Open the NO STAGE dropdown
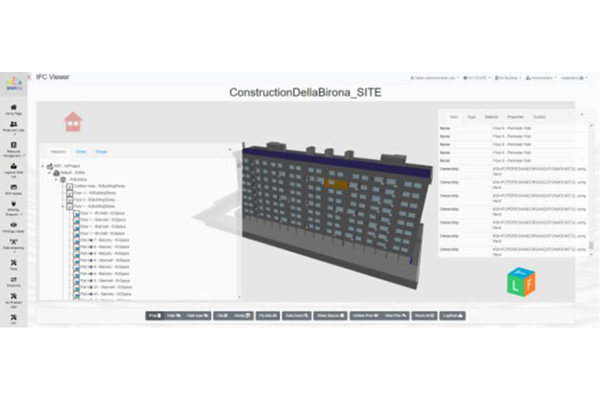Image resolution: width=600 pixels, height=400 pixels. click(x=477, y=78)
